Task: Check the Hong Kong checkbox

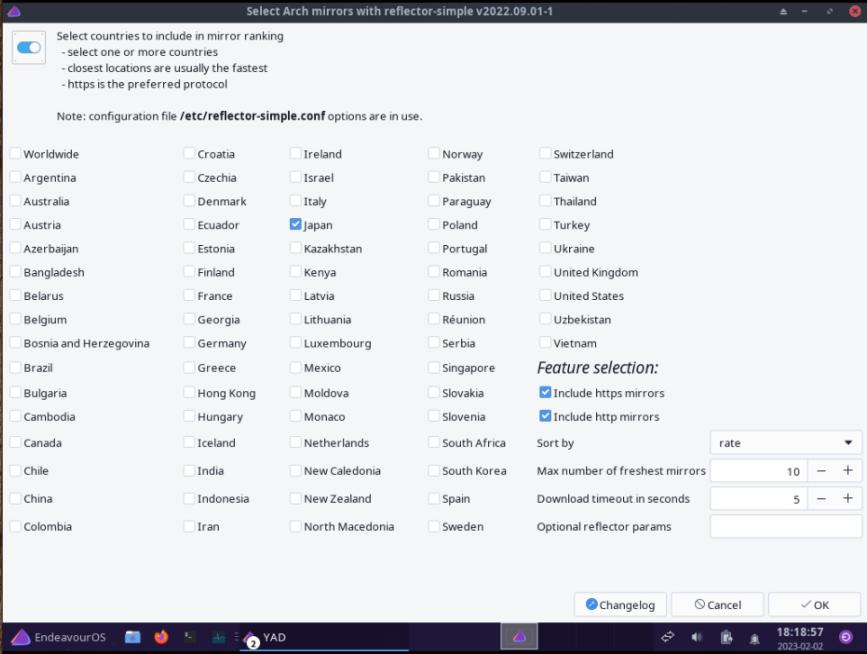Action: tap(190, 393)
